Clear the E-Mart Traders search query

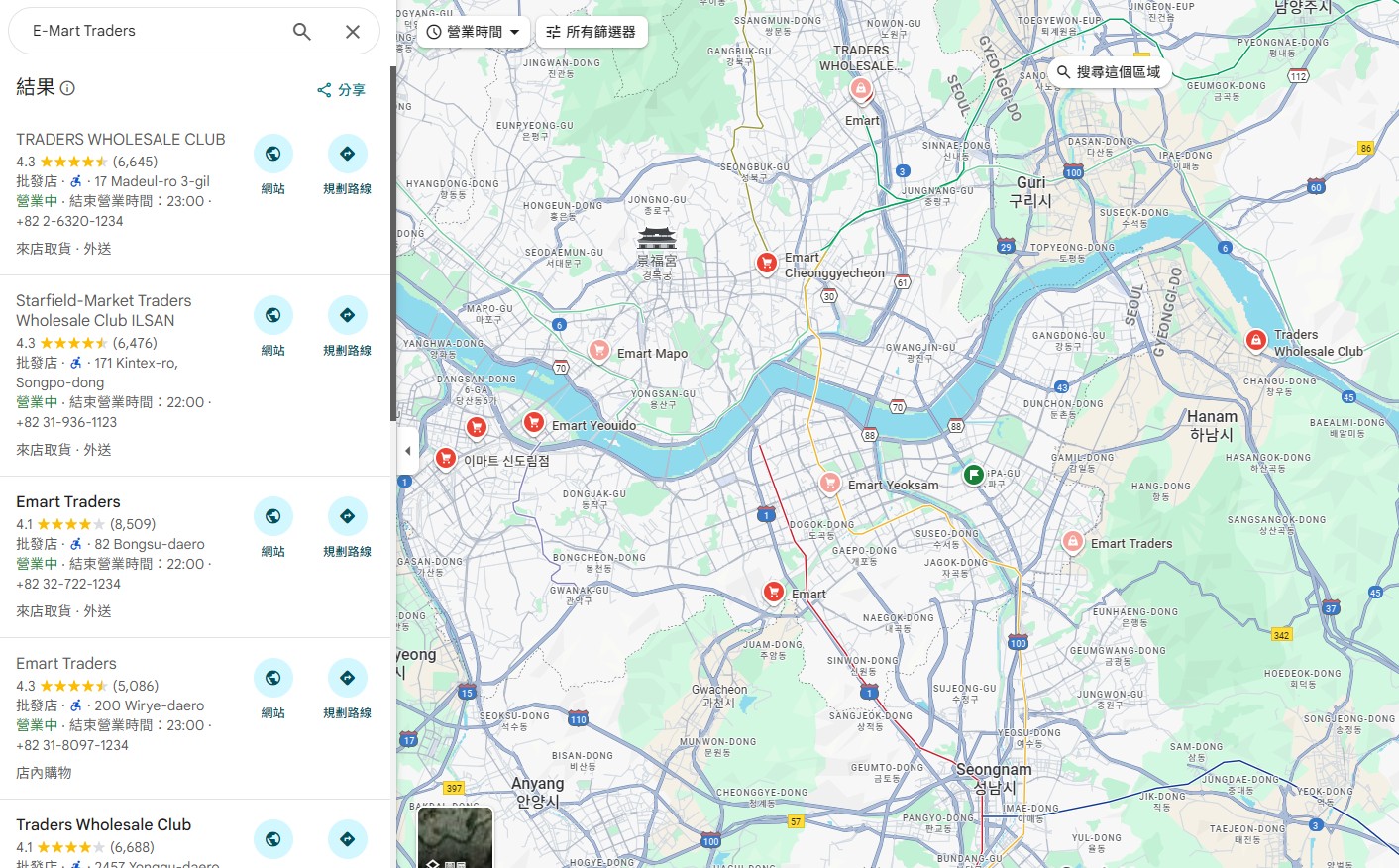click(353, 31)
